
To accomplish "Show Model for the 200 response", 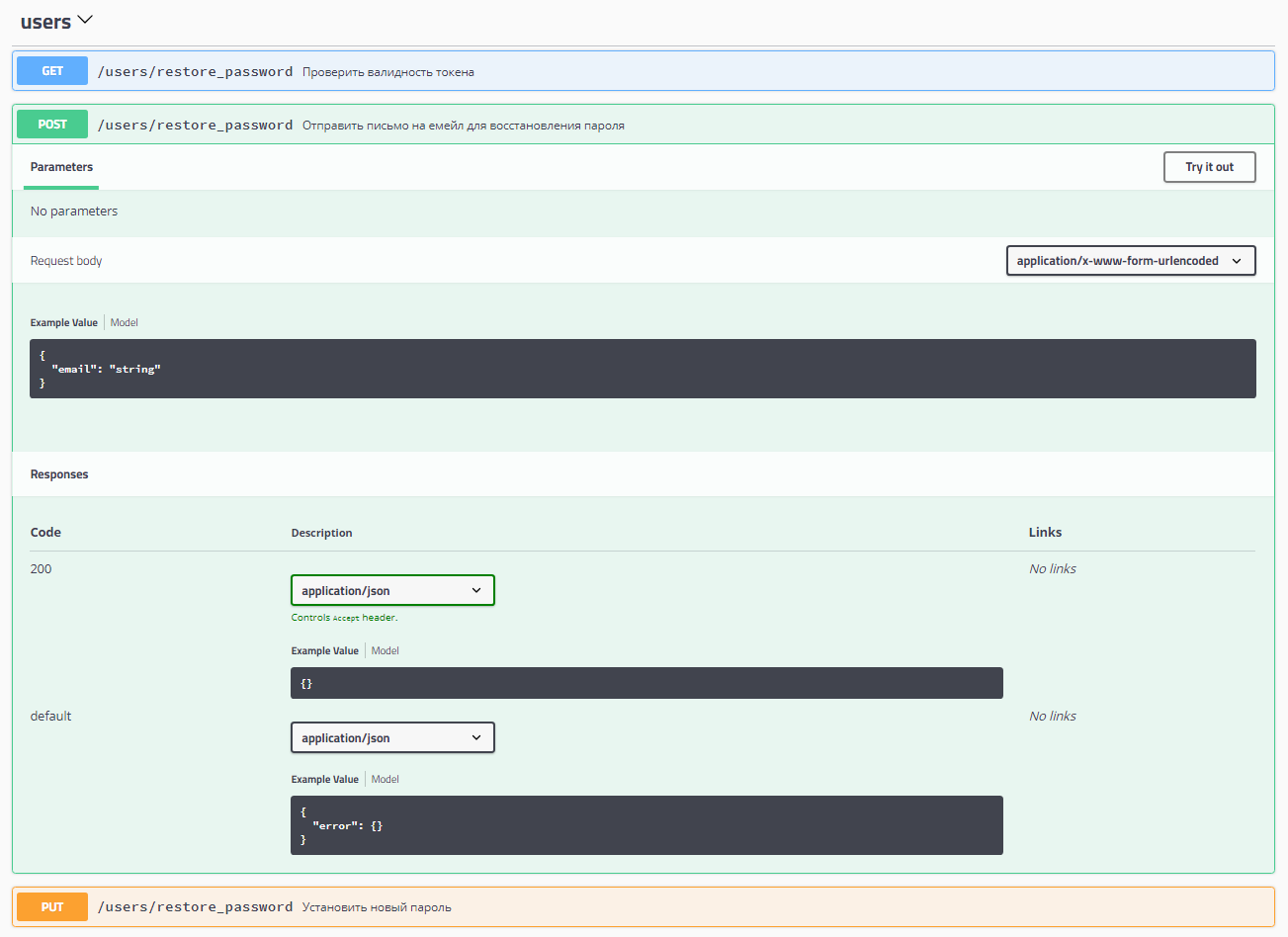I will point(386,651).
